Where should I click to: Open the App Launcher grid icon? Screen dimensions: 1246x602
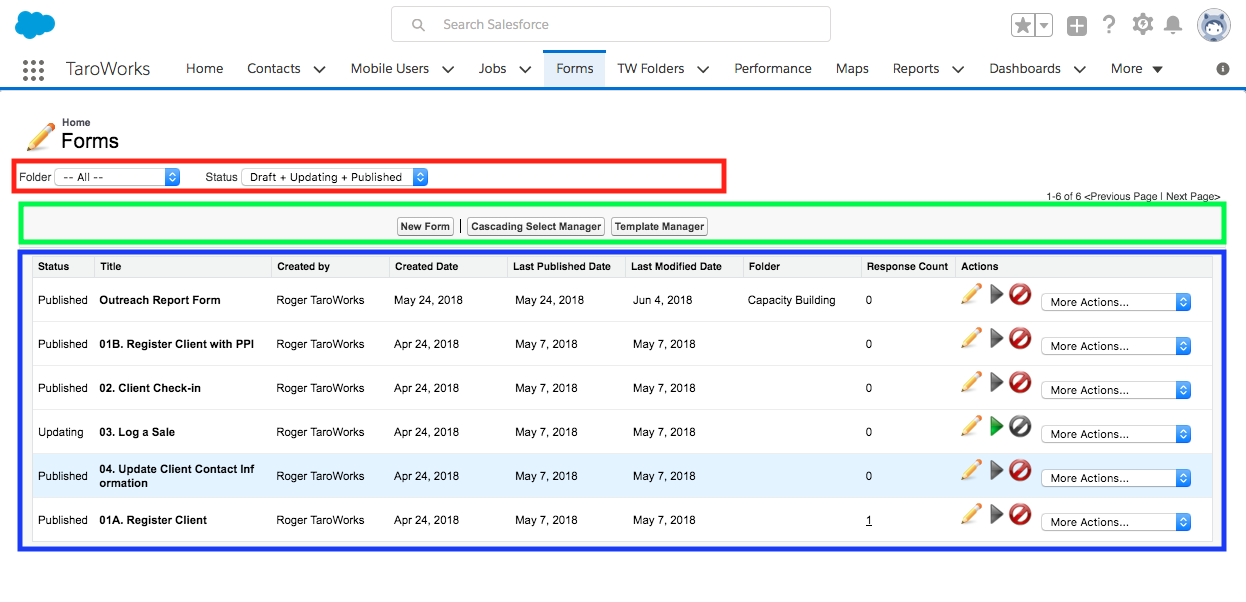coord(33,69)
